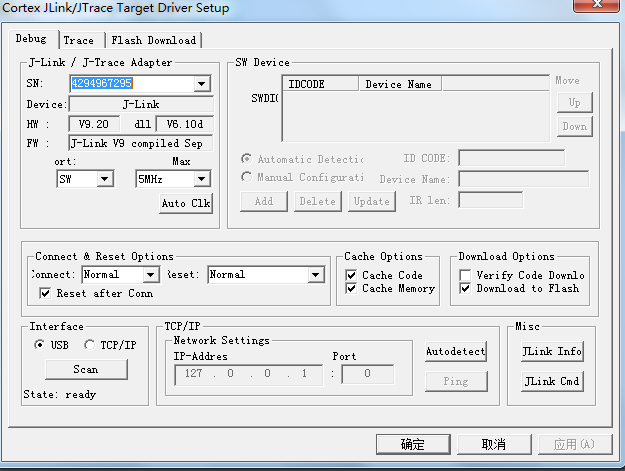
Task: Toggle Download to Flash checkbox
Action: click(465, 288)
